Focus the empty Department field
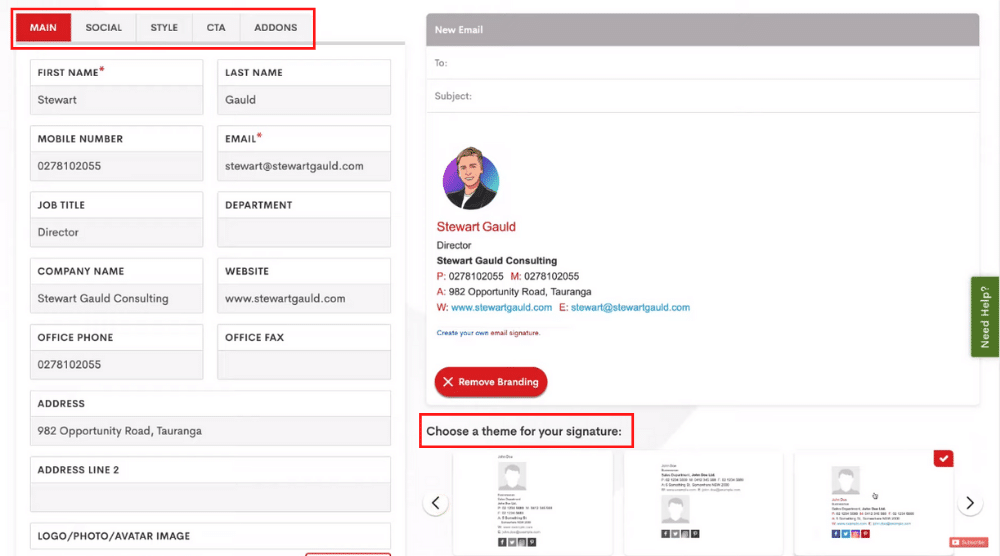Image resolution: width=1000 pixels, height=556 pixels. point(304,233)
